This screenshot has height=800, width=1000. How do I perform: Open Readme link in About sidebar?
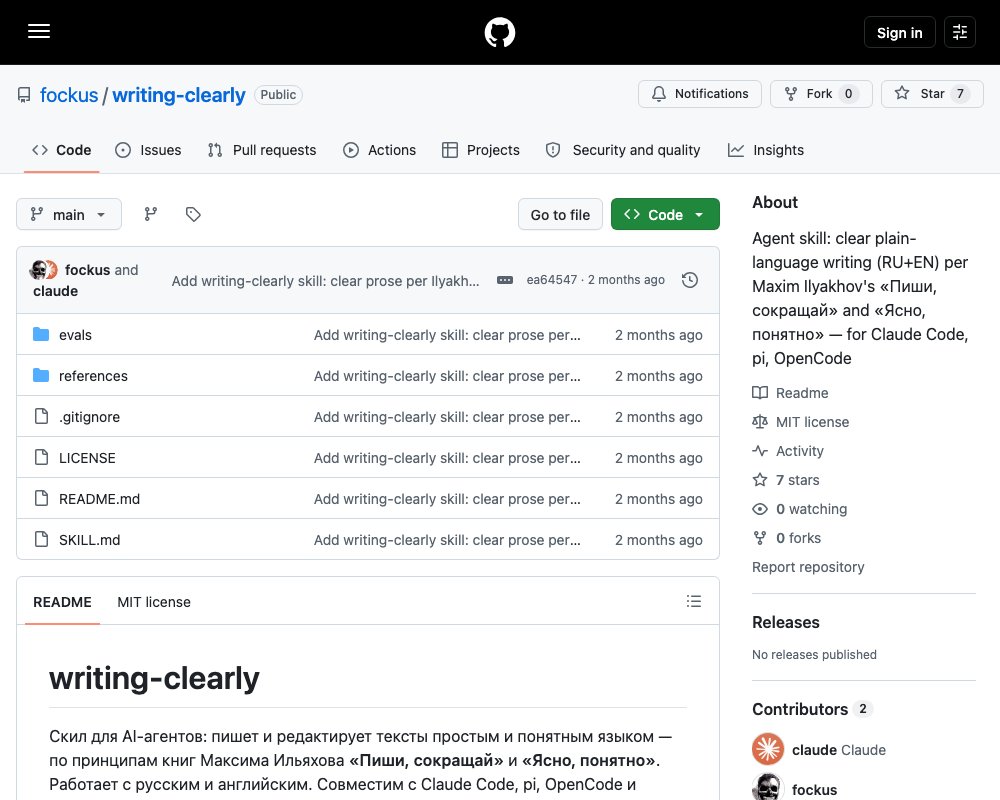point(791,393)
